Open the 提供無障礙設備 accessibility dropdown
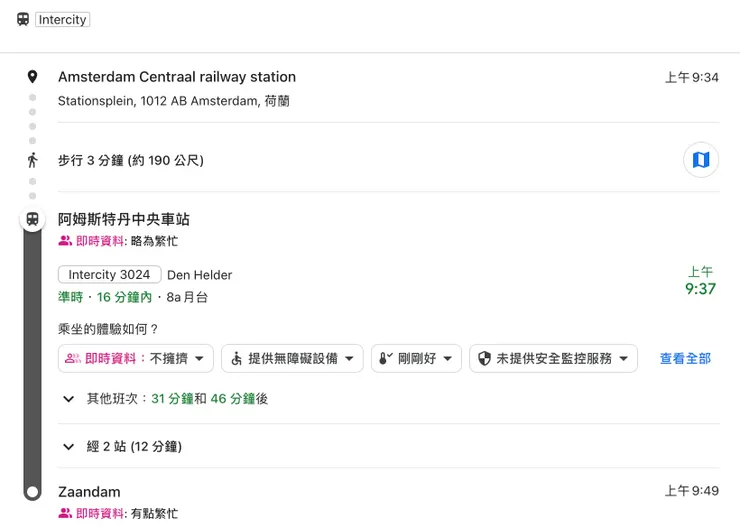The width and height of the screenshot is (740, 528). point(291,358)
